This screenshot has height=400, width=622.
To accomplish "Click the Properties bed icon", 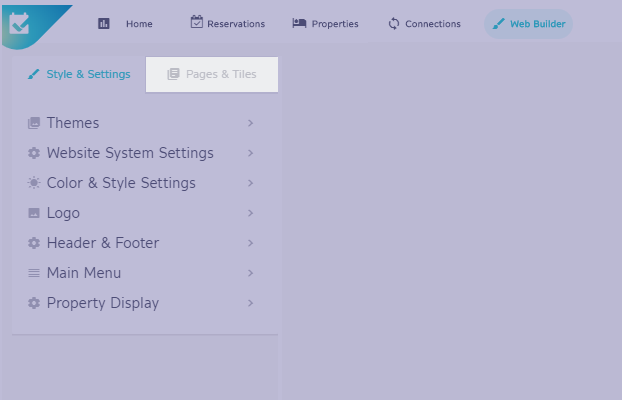I will click(x=299, y=23).
